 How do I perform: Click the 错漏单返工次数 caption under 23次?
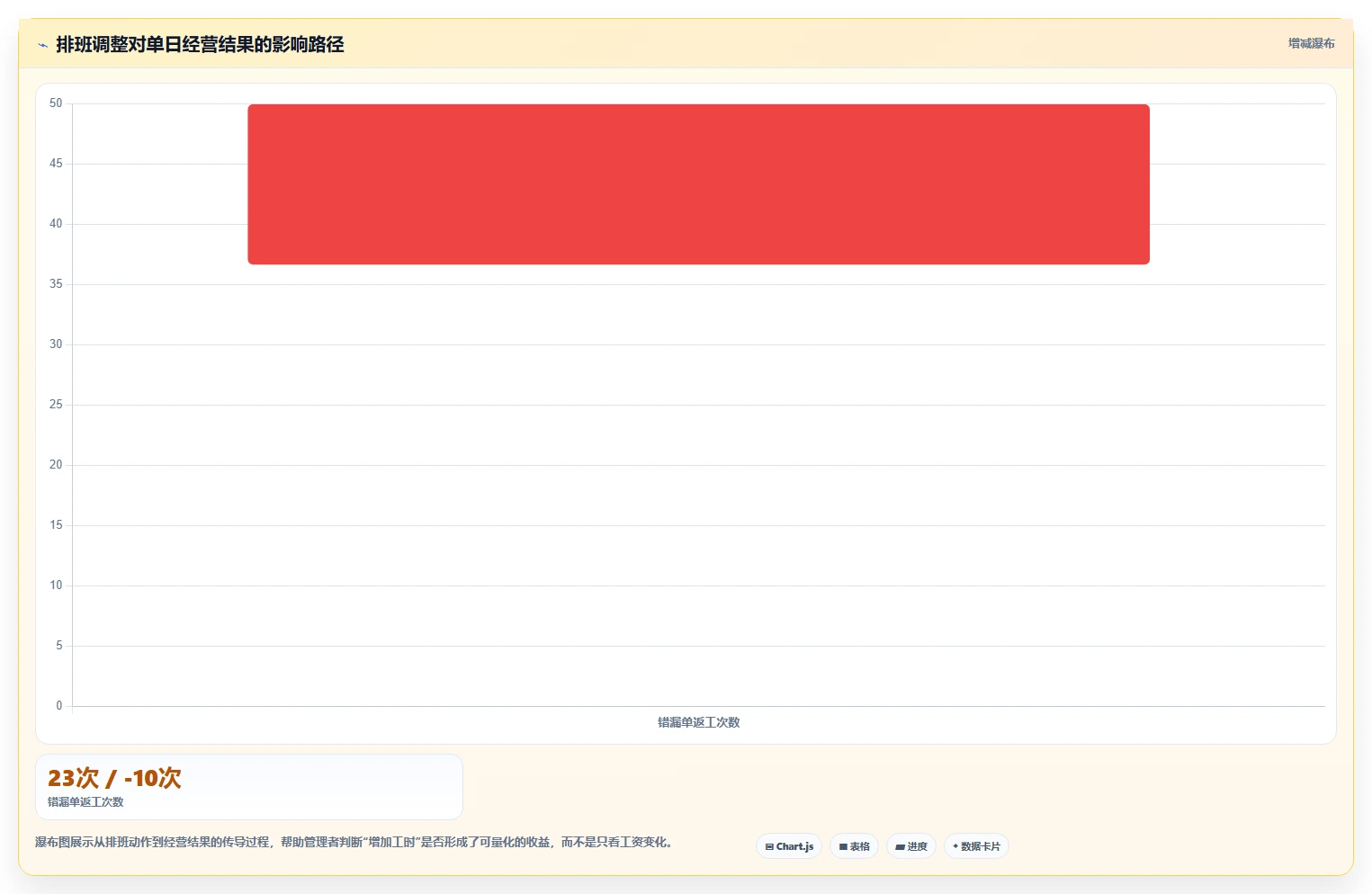point(85,802)
